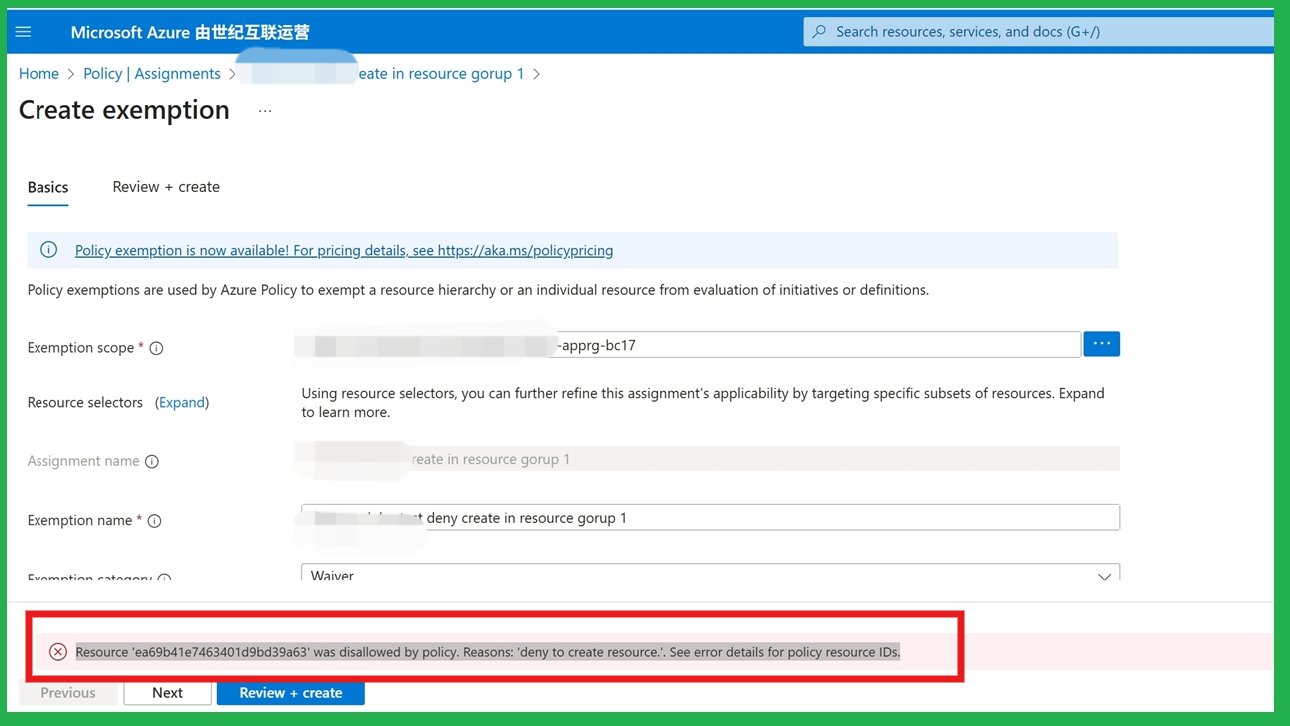Switch to the Review + create tab
Image resolution: width=1290 pixels, height=726 pixels.
[166, 186]
